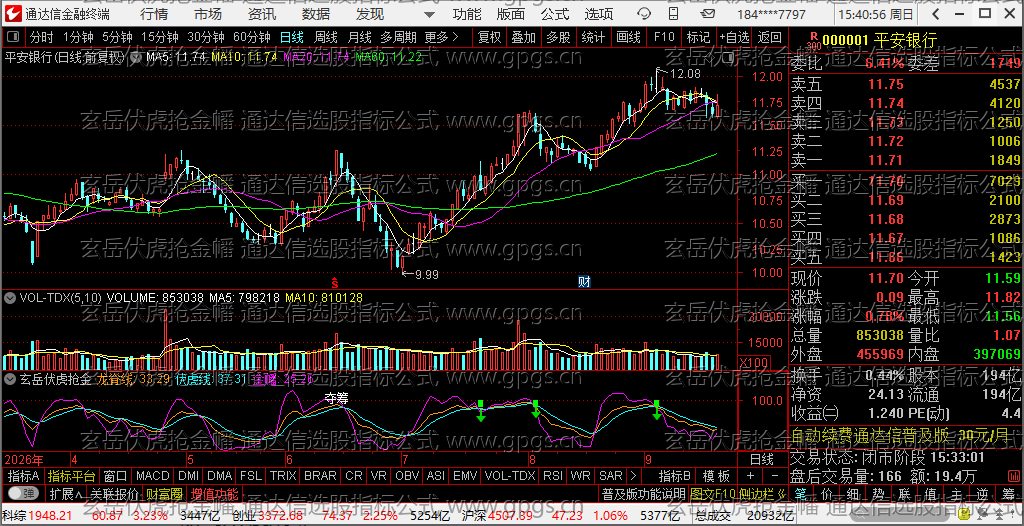Select the RSI indicator tab
1024x526 pixels.
tap(552, 476)
